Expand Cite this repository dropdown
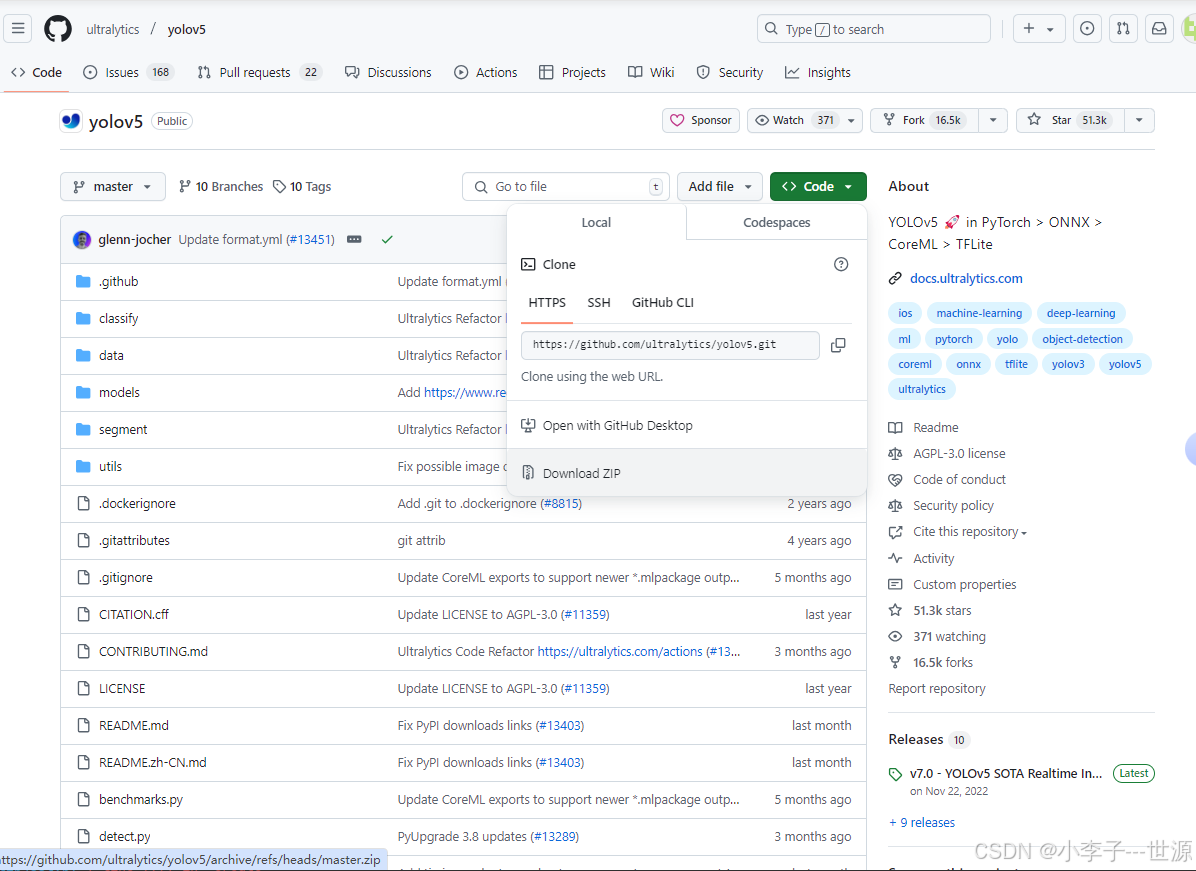The width and height of the screenshot is (1196, 871). 969,532
